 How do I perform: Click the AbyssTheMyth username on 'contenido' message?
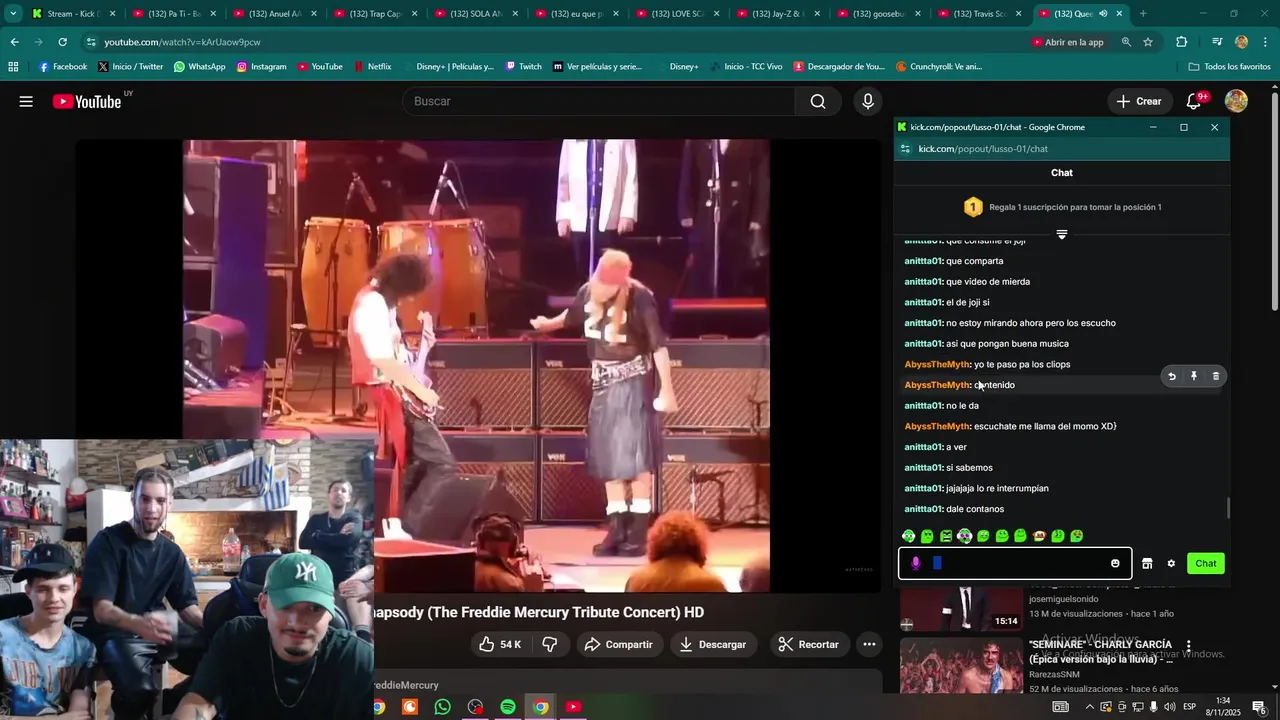(937, 385)
